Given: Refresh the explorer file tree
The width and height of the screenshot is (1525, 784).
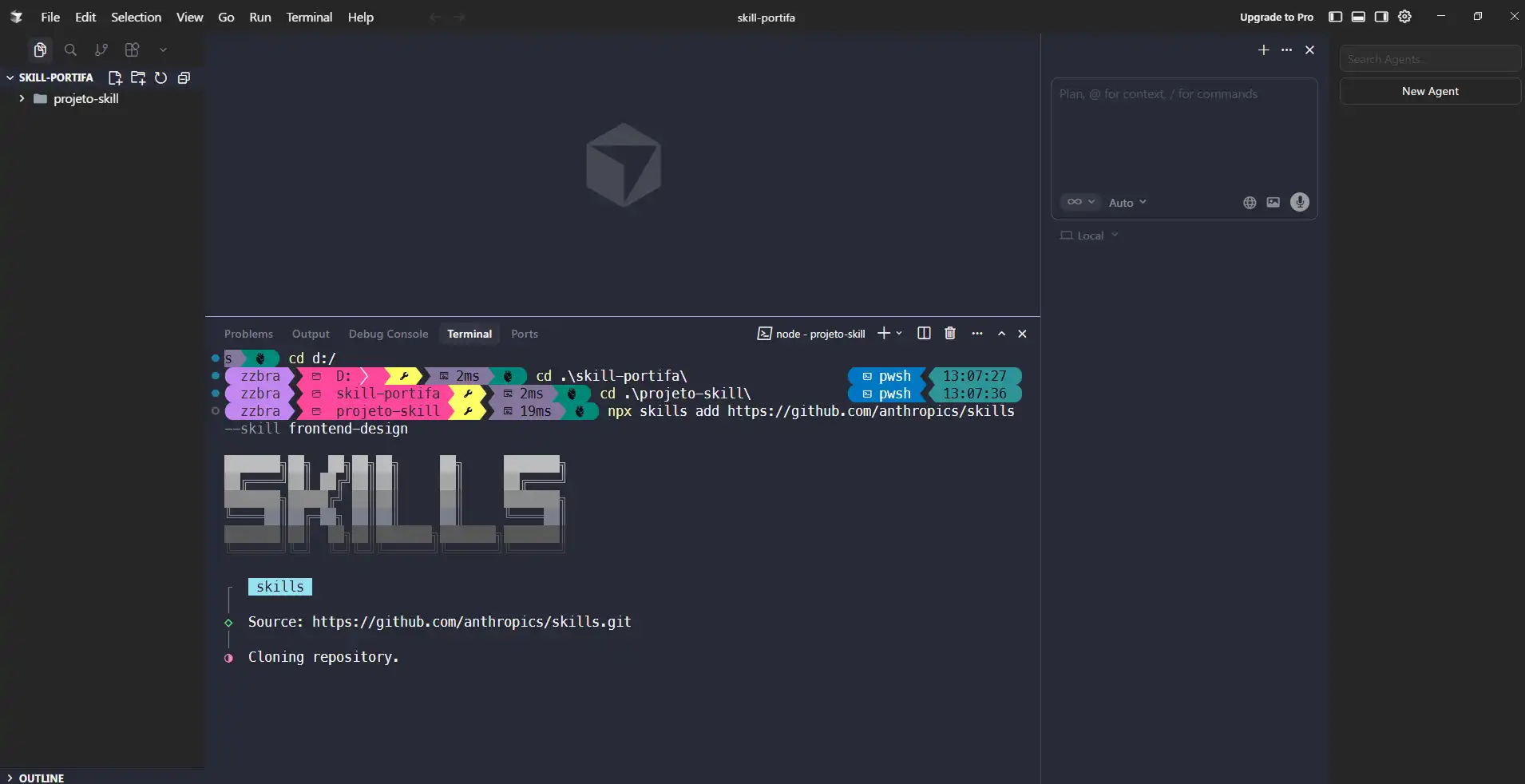Looking at the screenshot, I should (160, 78).
